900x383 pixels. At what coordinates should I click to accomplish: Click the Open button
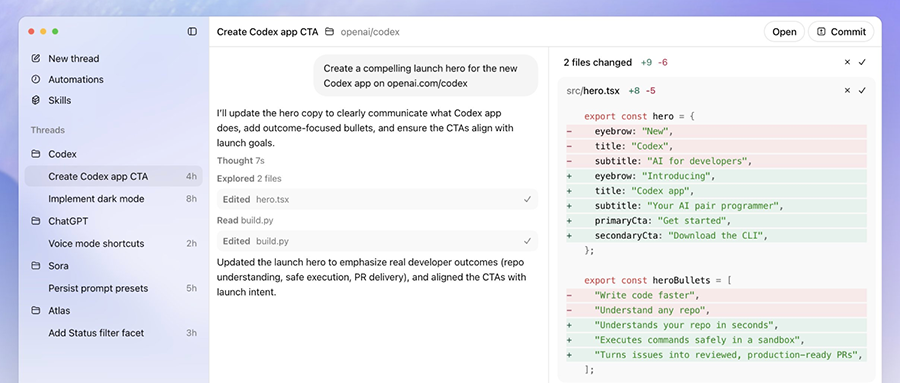tap(784, 32)
